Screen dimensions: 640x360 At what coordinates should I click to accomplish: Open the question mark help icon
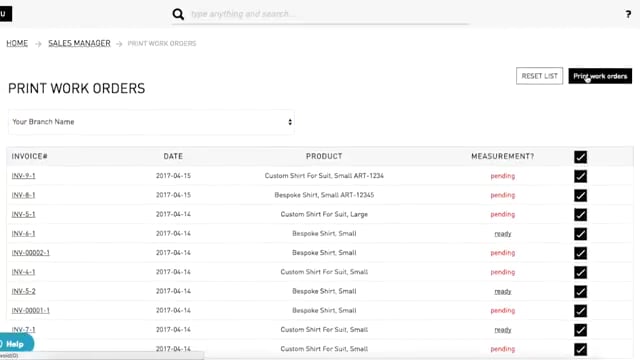[x=628, y=14]
